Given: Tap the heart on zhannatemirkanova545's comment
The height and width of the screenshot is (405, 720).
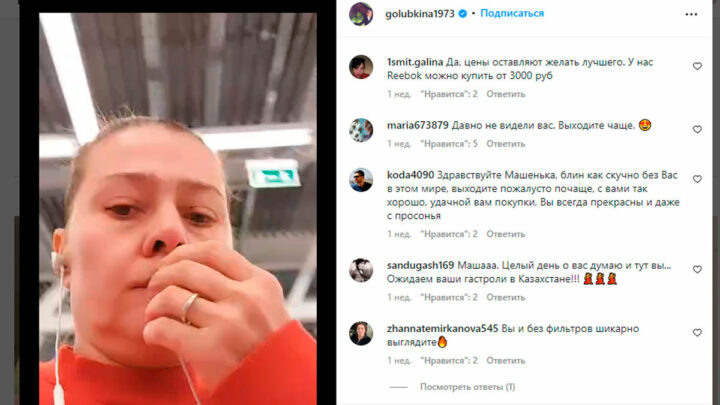Looking at the screenshot, I should (697, 332).
